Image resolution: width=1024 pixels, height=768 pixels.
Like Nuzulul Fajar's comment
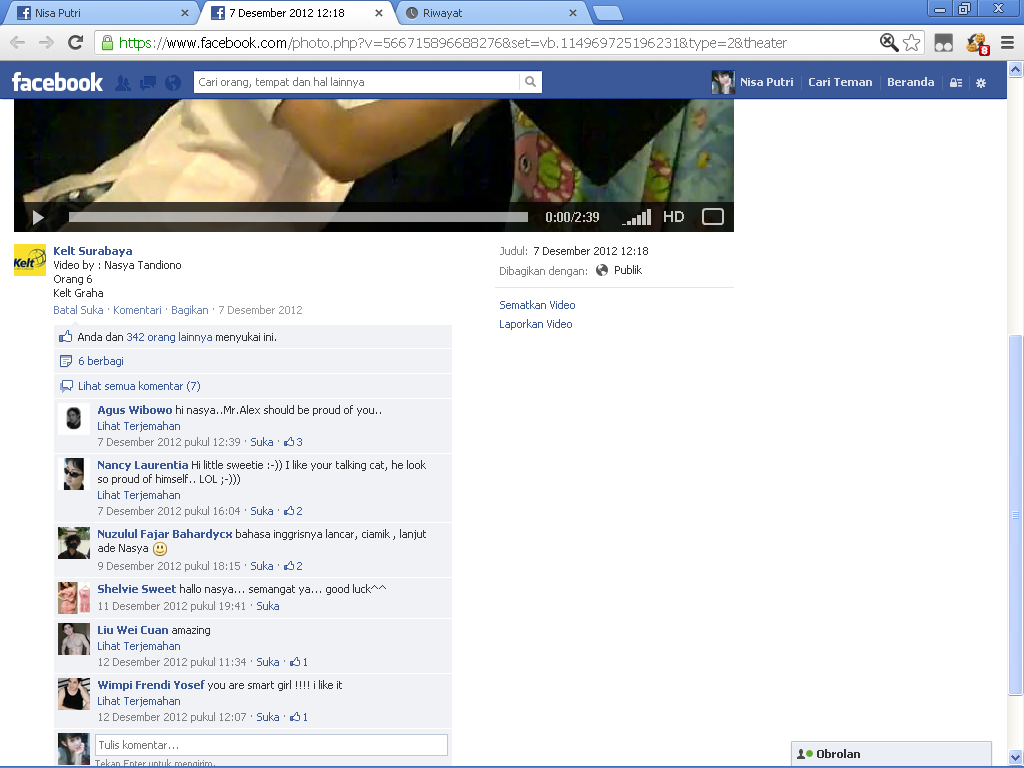pos(262,566)
